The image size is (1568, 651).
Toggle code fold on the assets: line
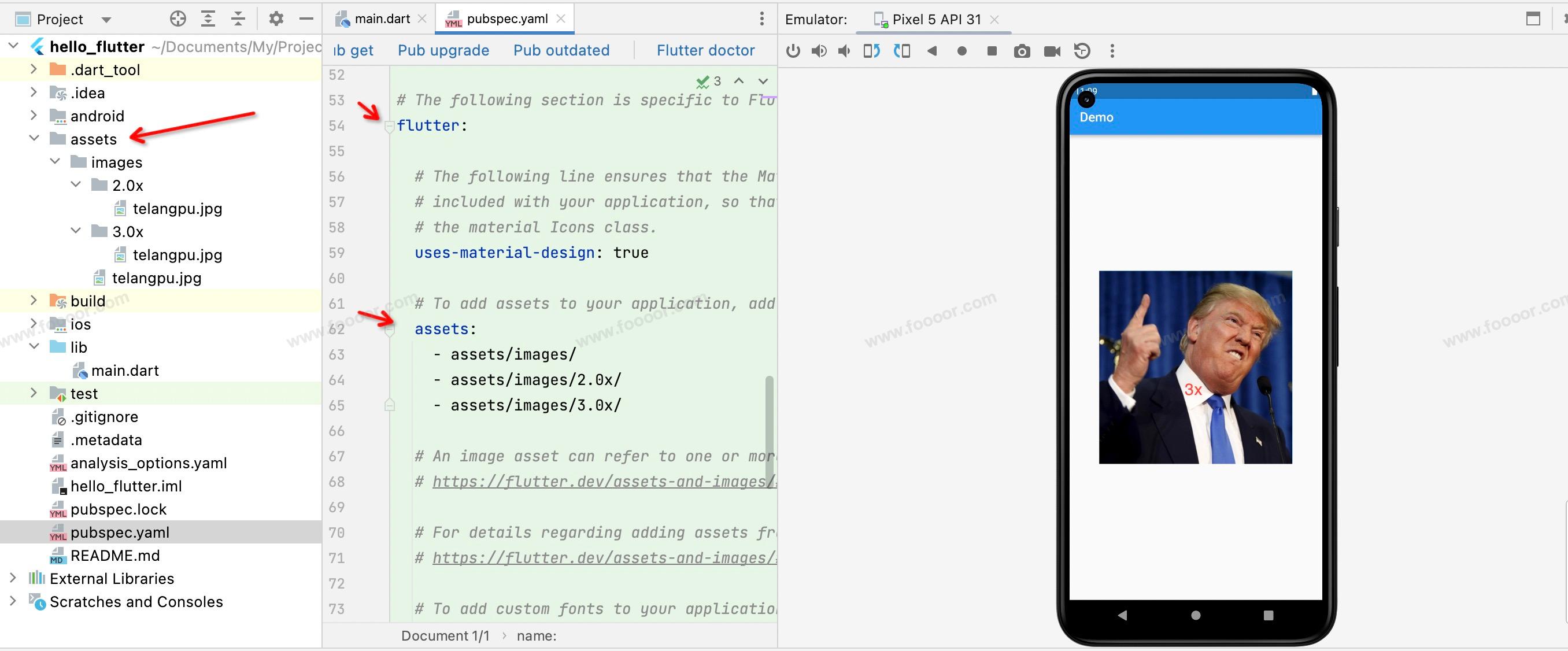point(390,330)
